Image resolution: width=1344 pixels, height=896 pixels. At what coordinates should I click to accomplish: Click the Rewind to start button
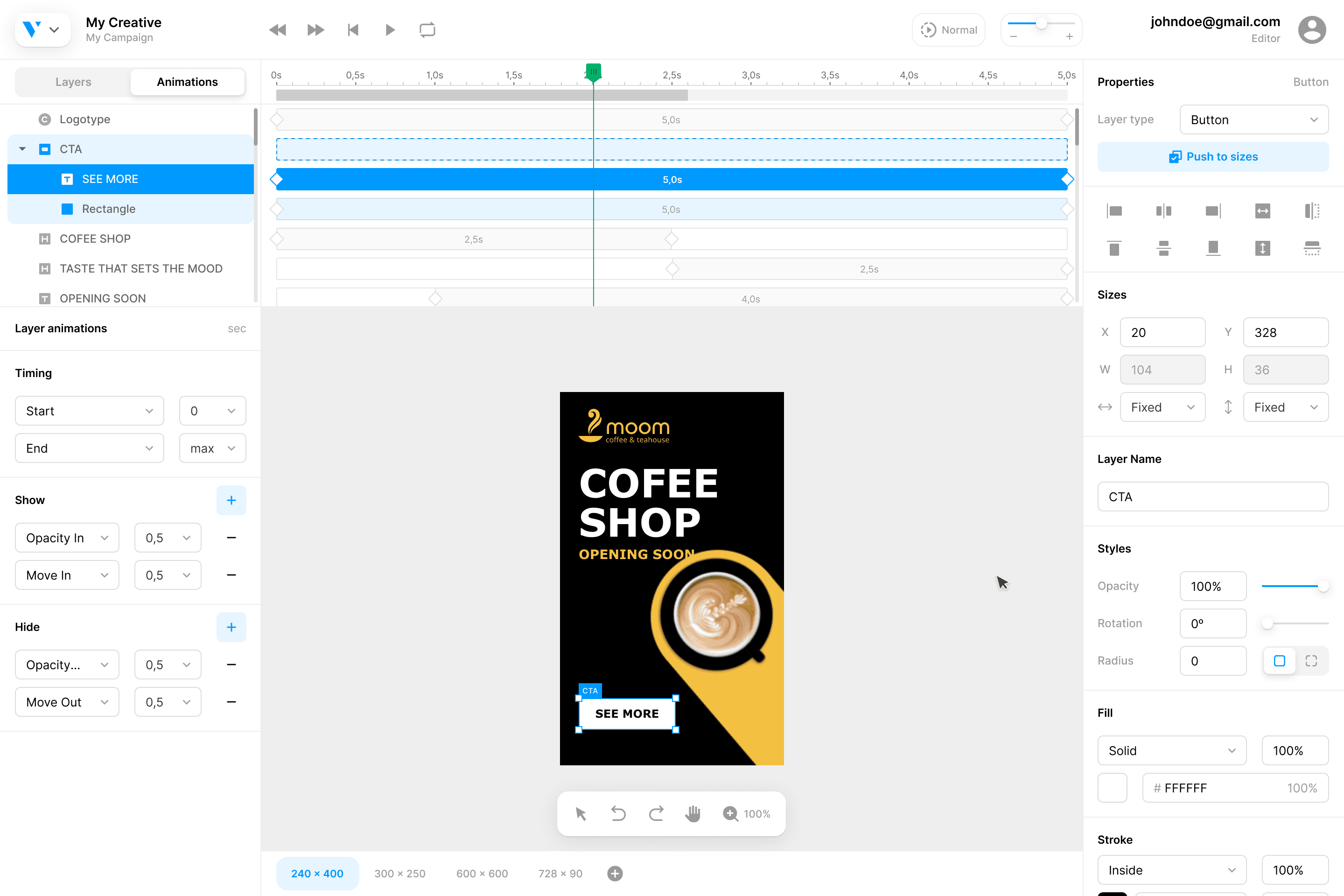pos(352,30)
